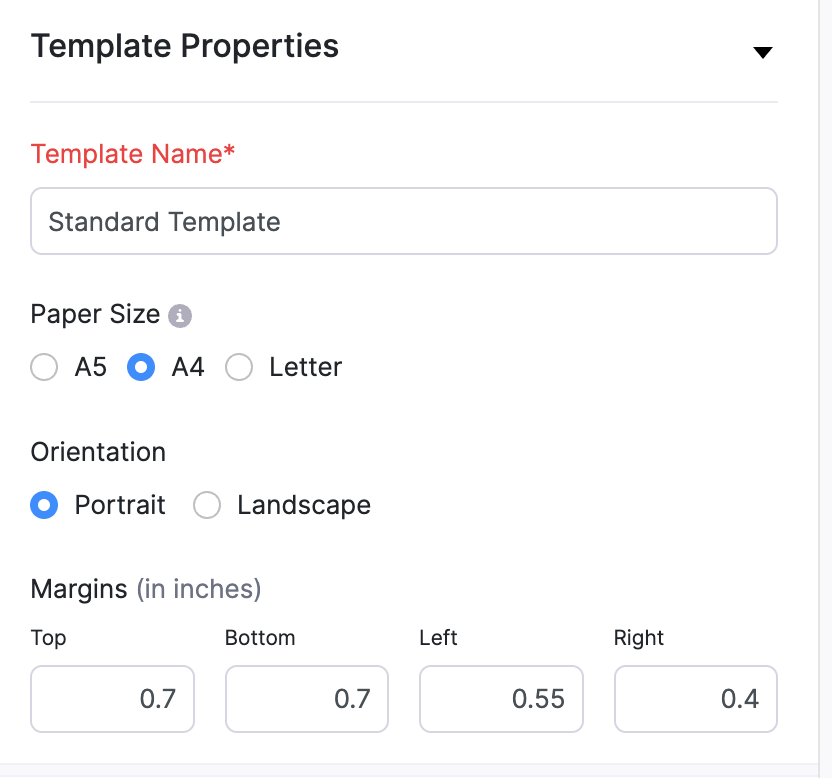Pick the Letter paper size radio button
The height and width of the screenshot is (778, 832).
239,368
